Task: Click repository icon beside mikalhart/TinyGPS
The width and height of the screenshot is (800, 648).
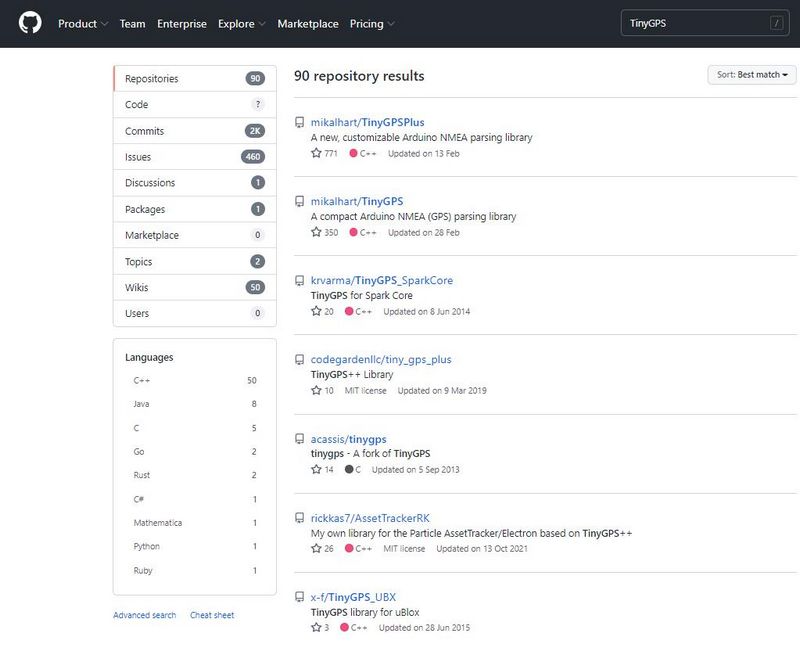Action: pos(299,202)
